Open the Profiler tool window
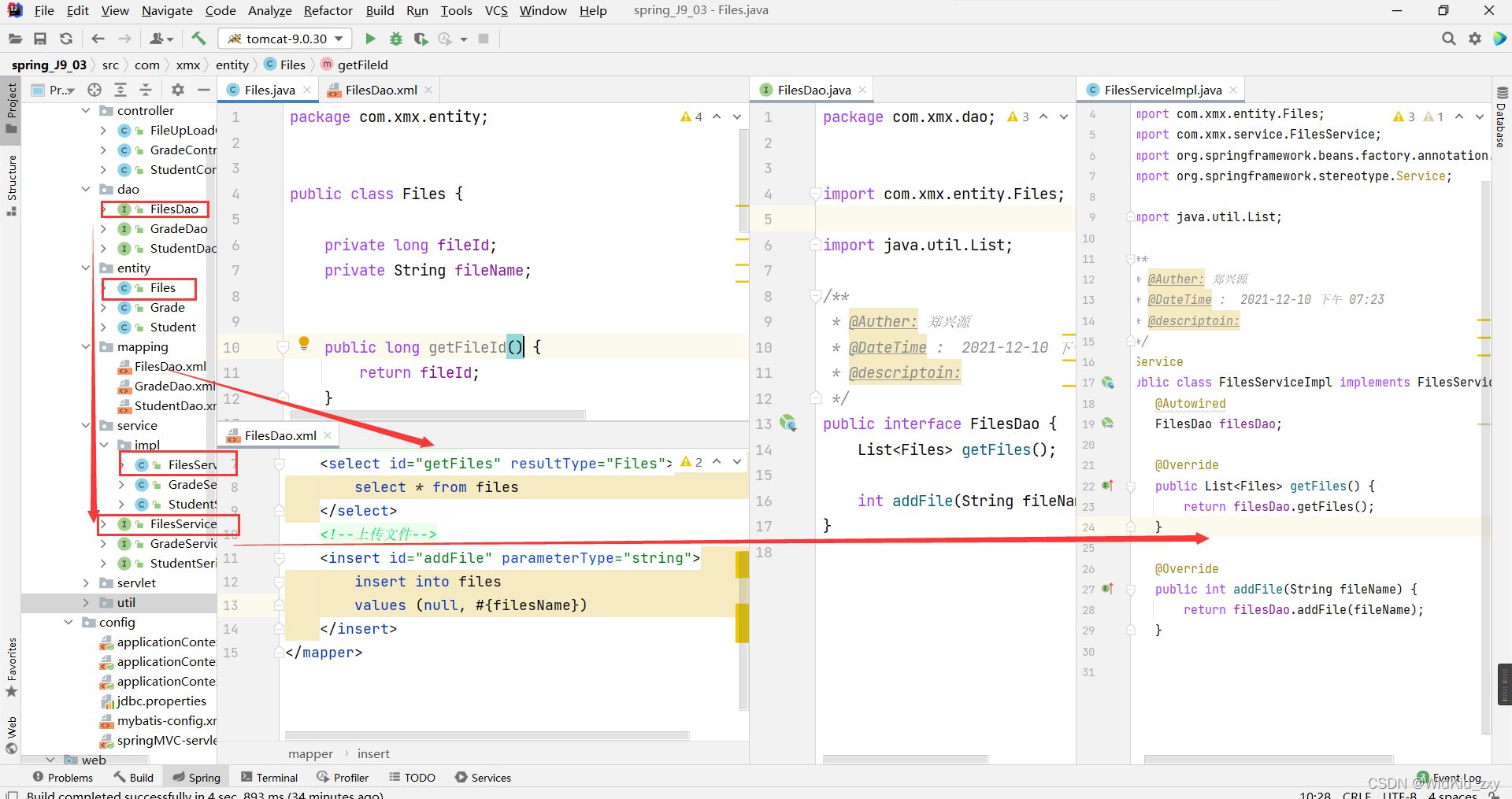This screenshot has height=799, width=1512. tap(343, 777)
